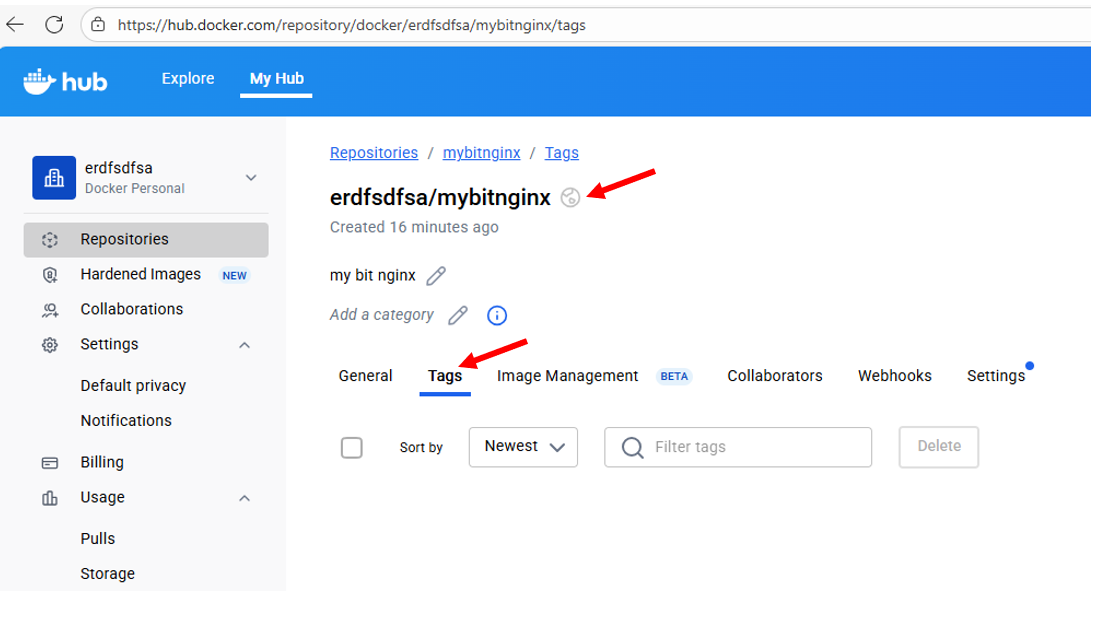Click the Repositories sidebar icon
Screen dimensions: 1095x622
[x=50, y=239]
